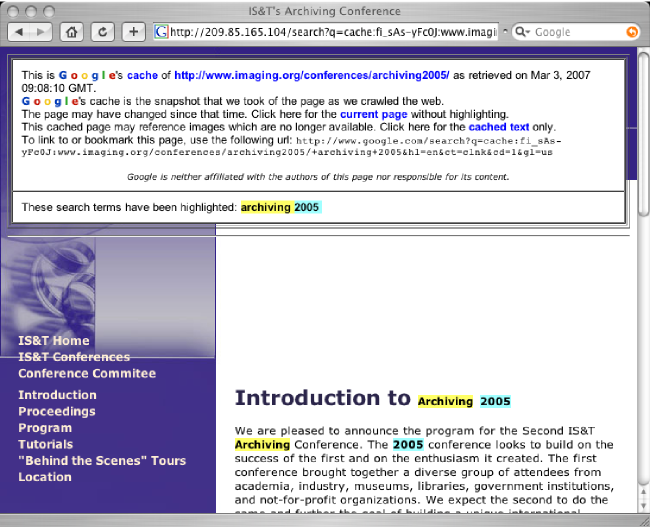Follow the 'cached text' link

(499, 127)
